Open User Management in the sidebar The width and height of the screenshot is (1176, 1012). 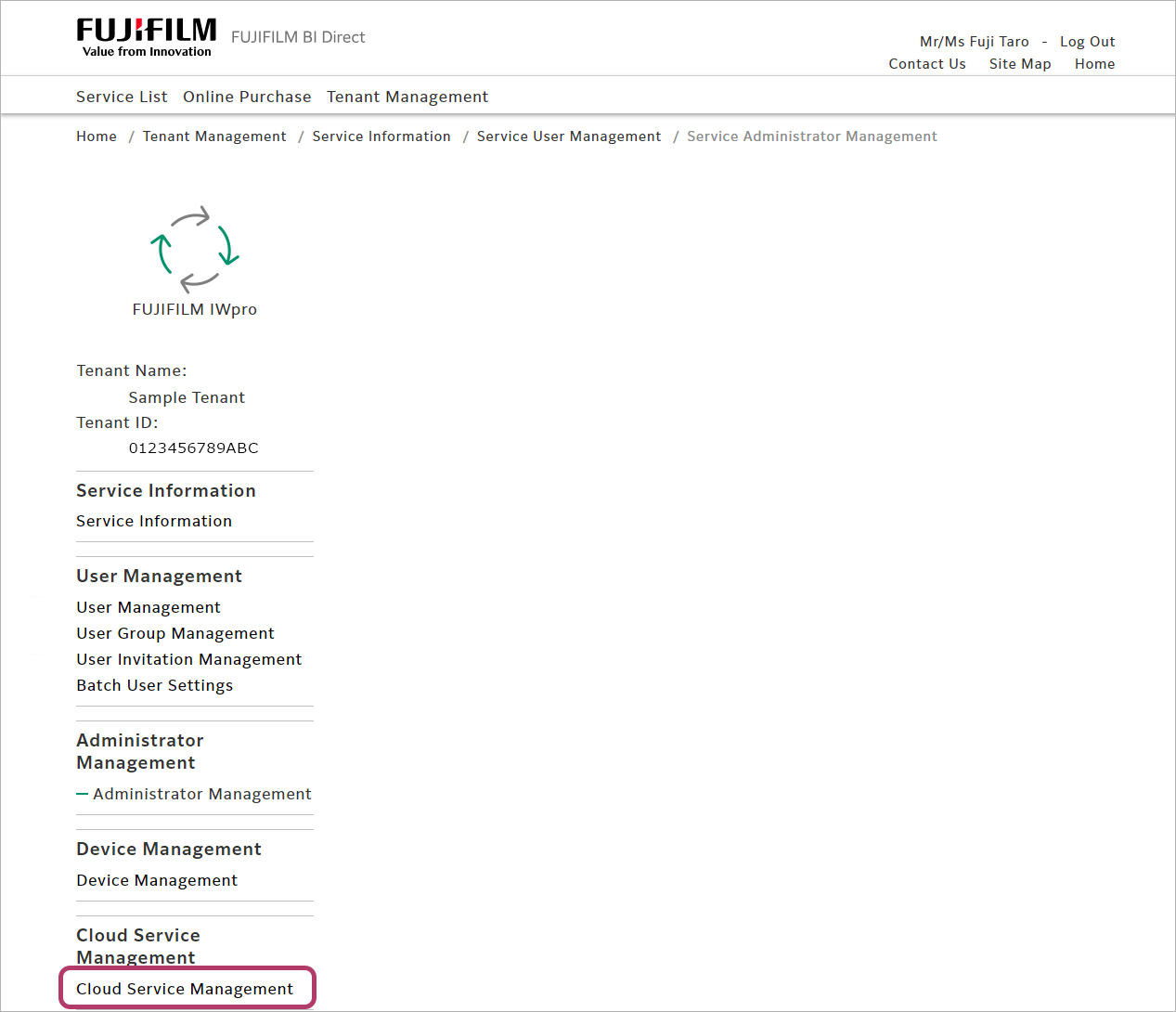tap(149, 607)
